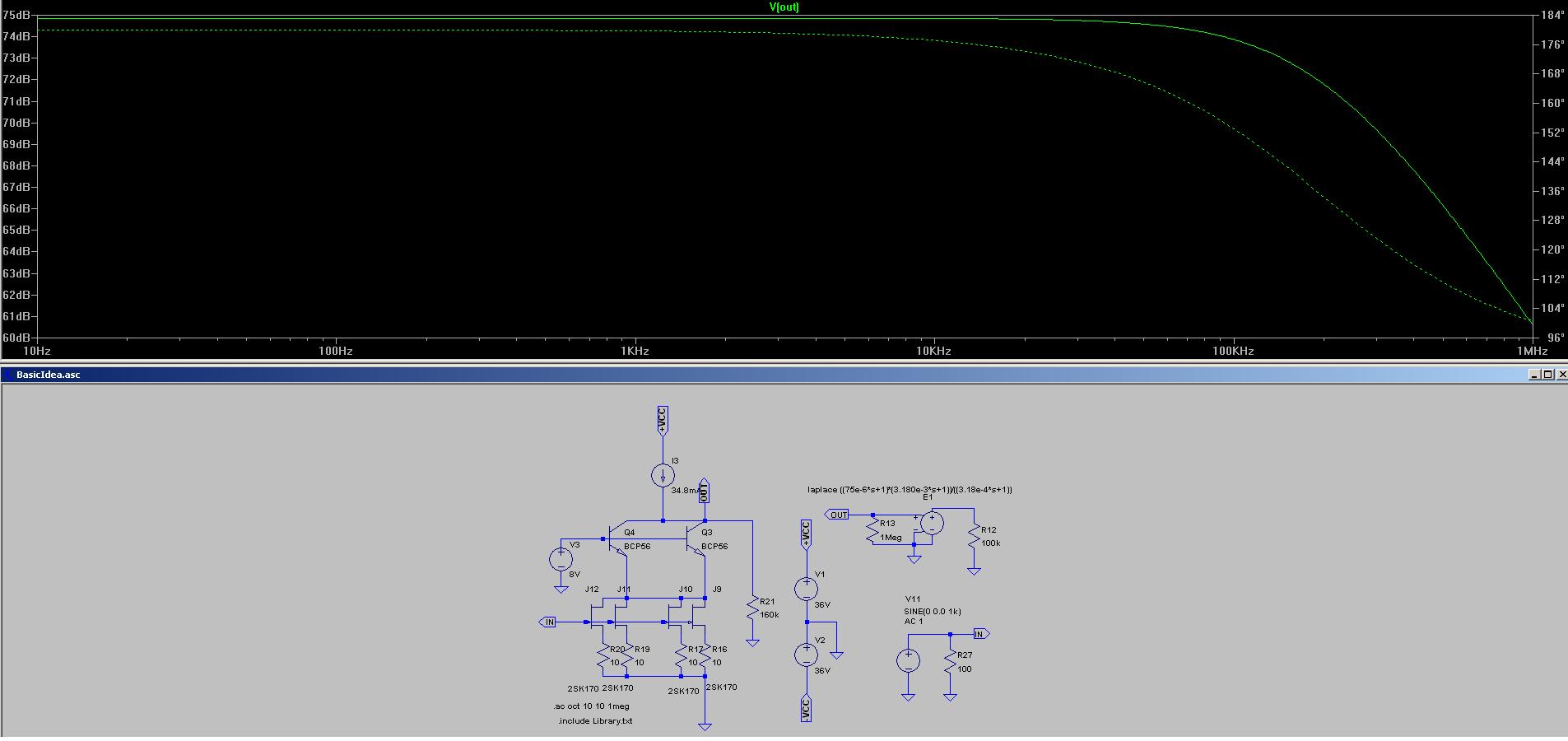The image size is (1568, 741).
Task: Click the 1MHz frequency axis label
Action: [1533, 351]
